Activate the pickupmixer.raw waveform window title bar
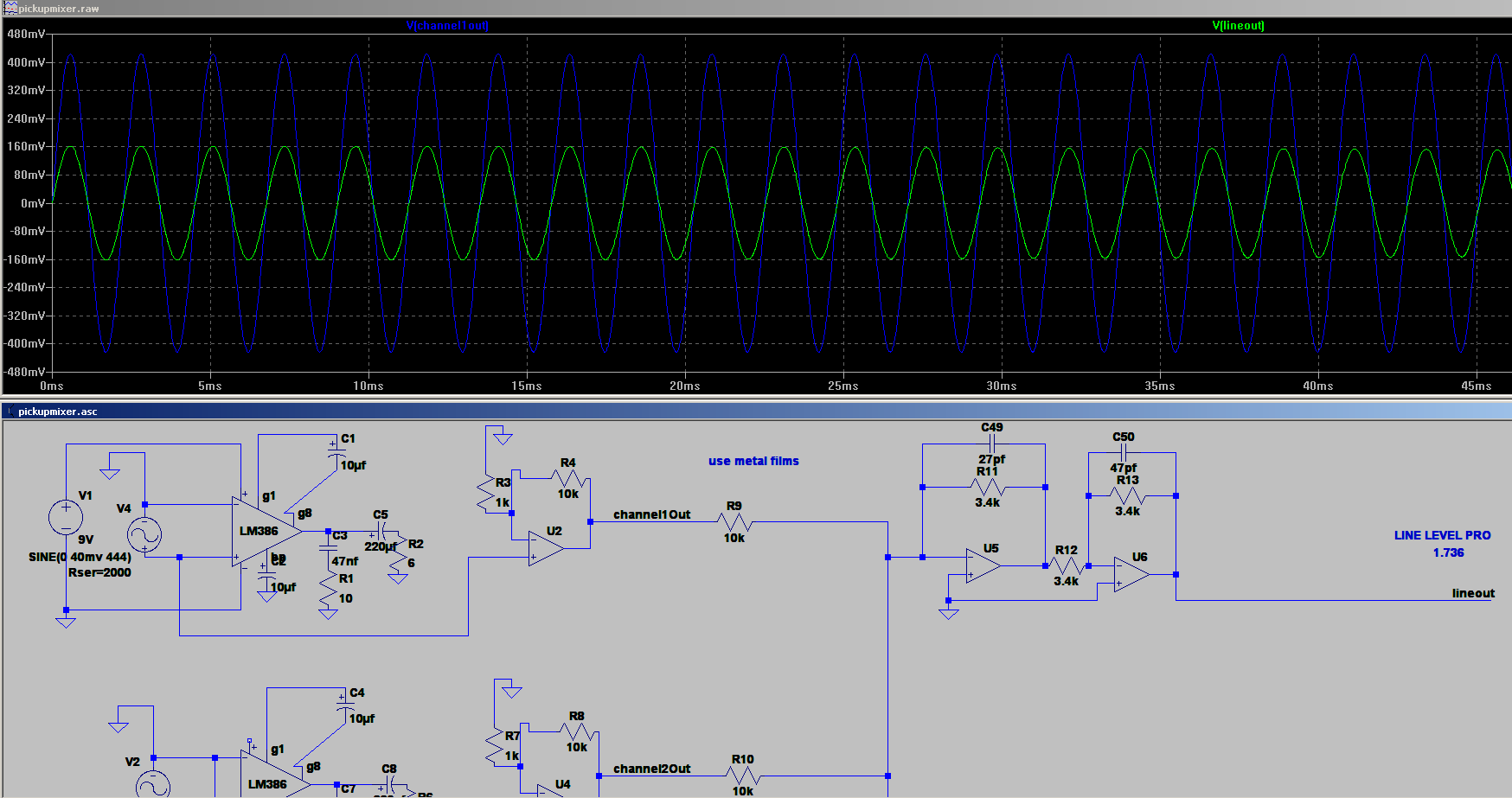 (756, 8)
